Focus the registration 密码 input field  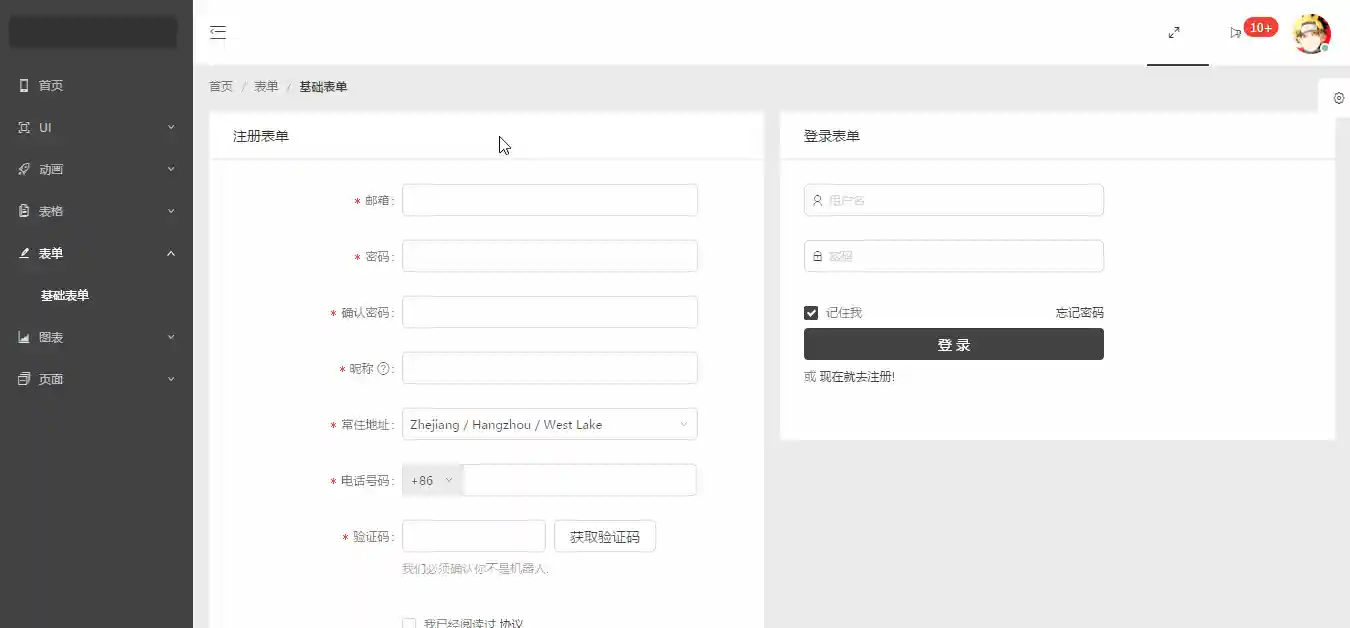tap(549, 256)
